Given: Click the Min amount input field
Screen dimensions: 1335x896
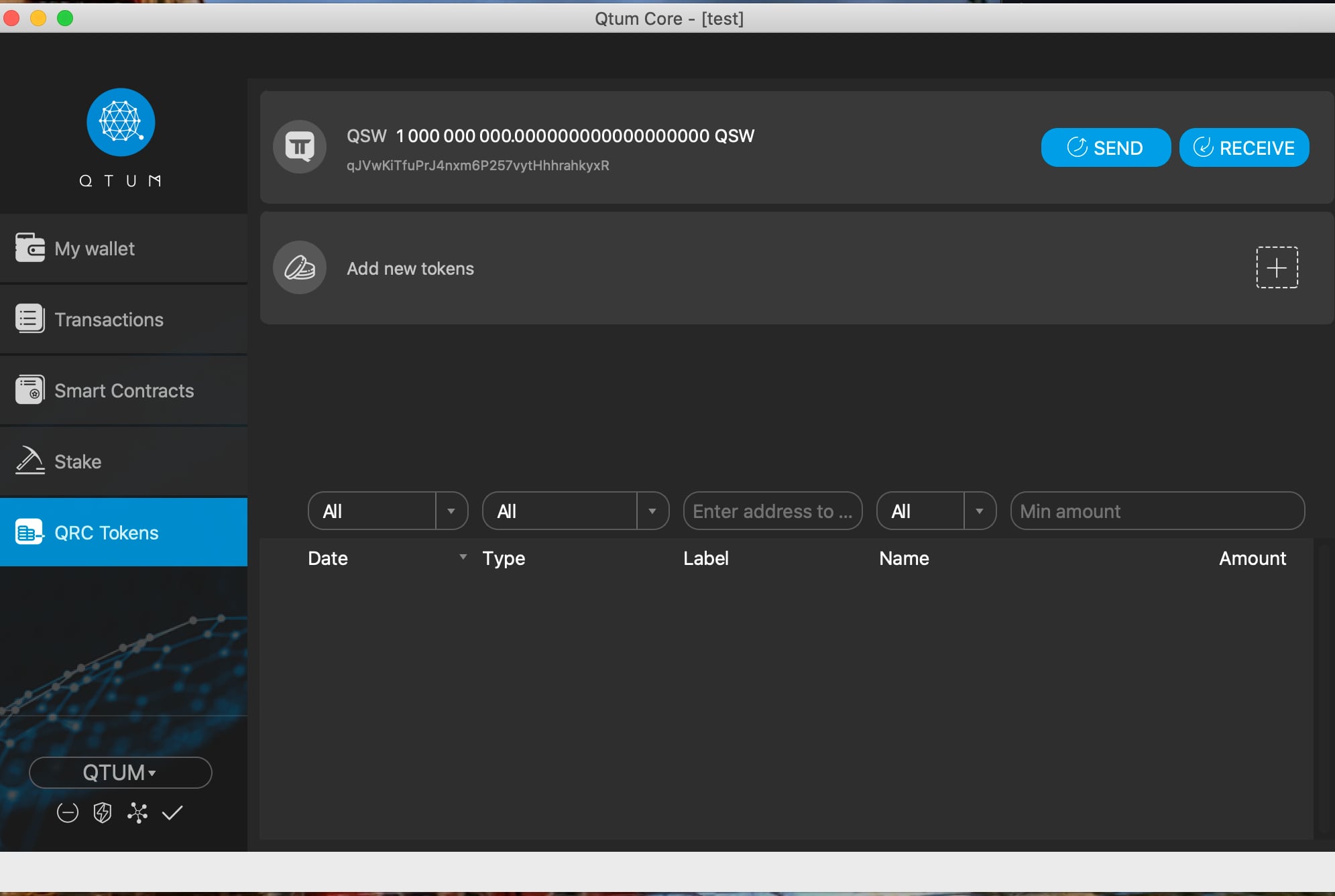Looking at the screenshot, I should [1157, 511].
